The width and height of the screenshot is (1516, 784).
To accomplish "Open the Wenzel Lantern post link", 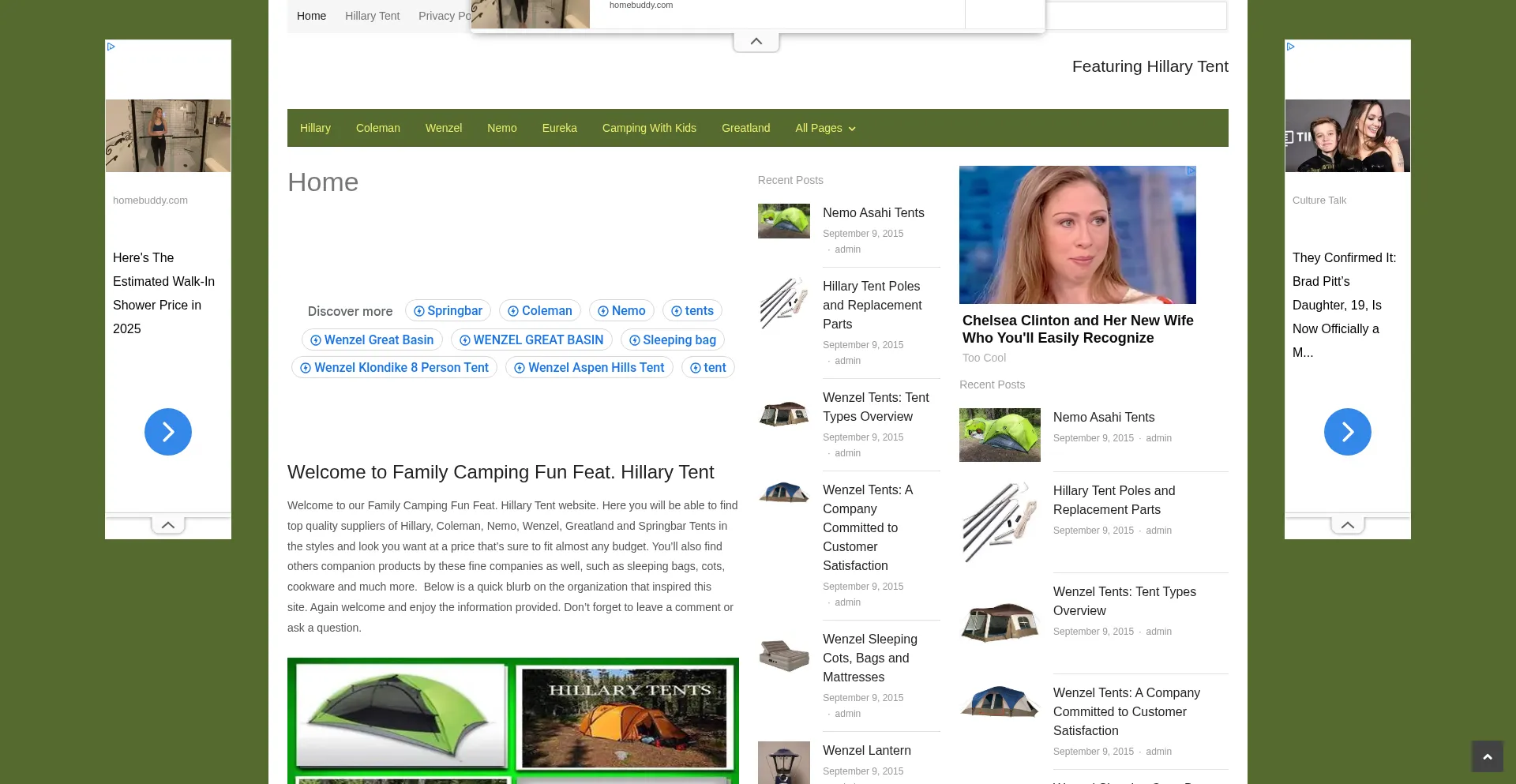I will click(866, 750).
